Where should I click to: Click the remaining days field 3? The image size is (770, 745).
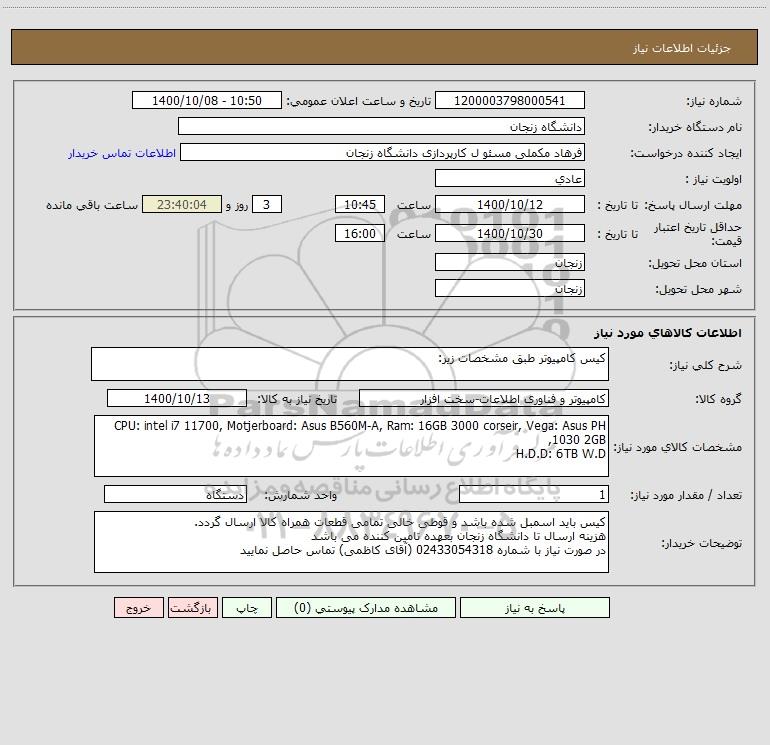[267, 204]
